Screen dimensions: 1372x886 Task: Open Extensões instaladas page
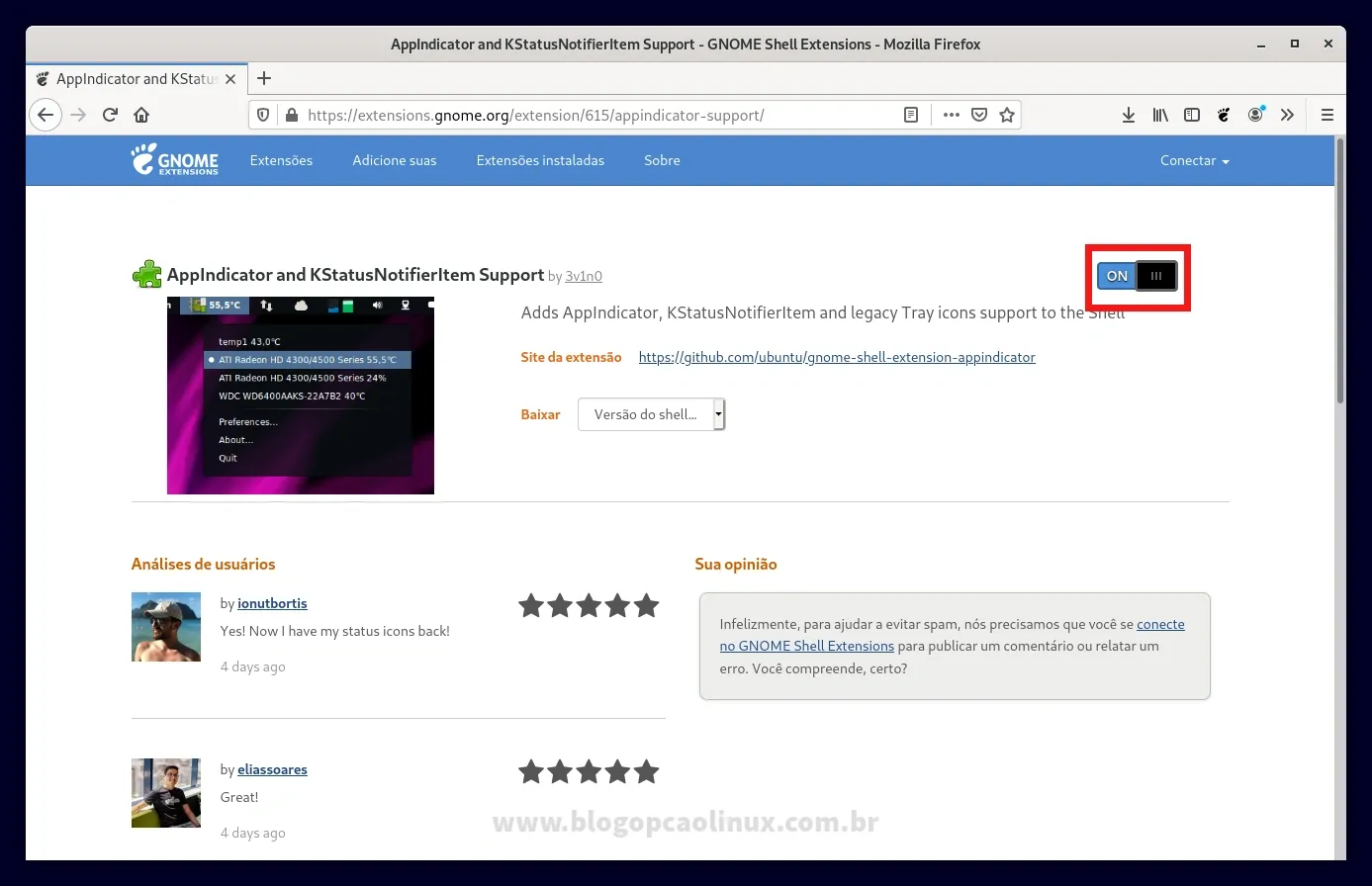[540, 160]
